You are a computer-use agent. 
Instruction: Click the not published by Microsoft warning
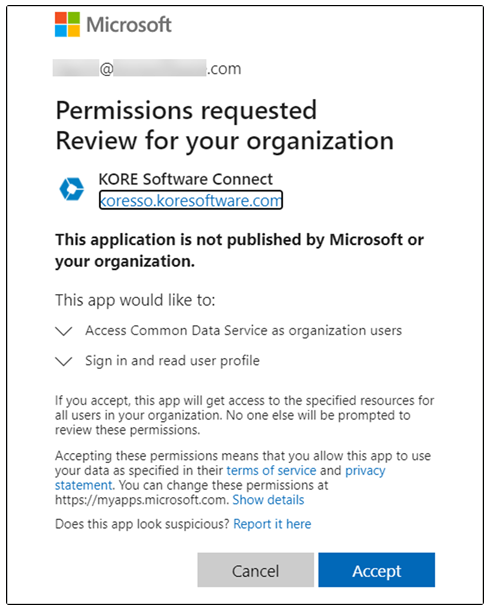(x=239, y=250)
